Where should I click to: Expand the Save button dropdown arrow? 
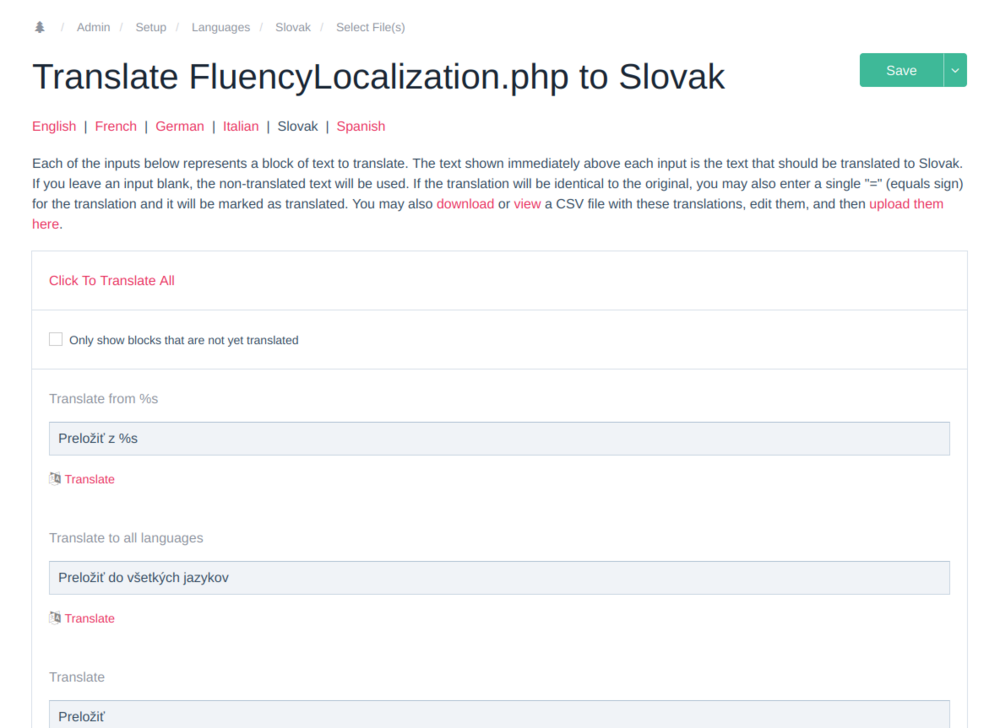(955, 70)
